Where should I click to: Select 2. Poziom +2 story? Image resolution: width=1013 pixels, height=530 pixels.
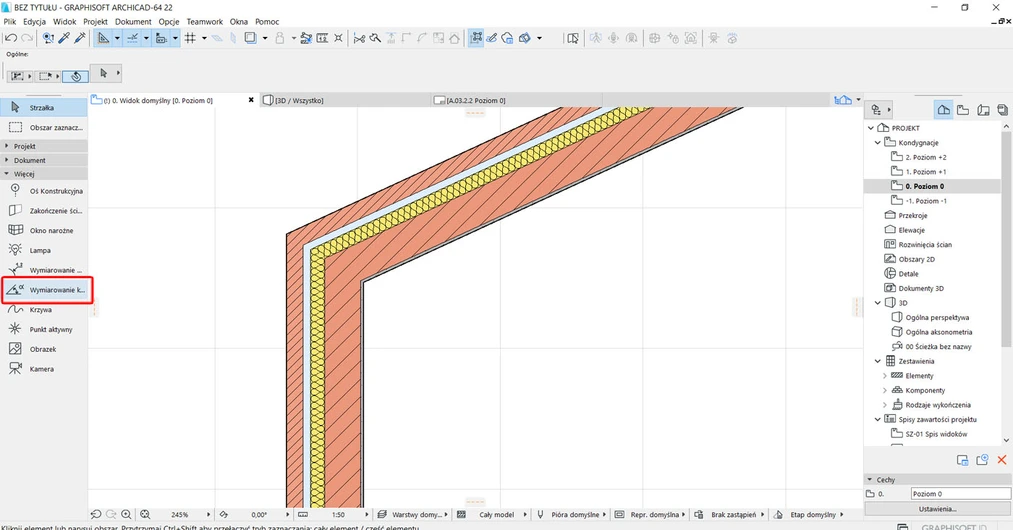point(926,157)
